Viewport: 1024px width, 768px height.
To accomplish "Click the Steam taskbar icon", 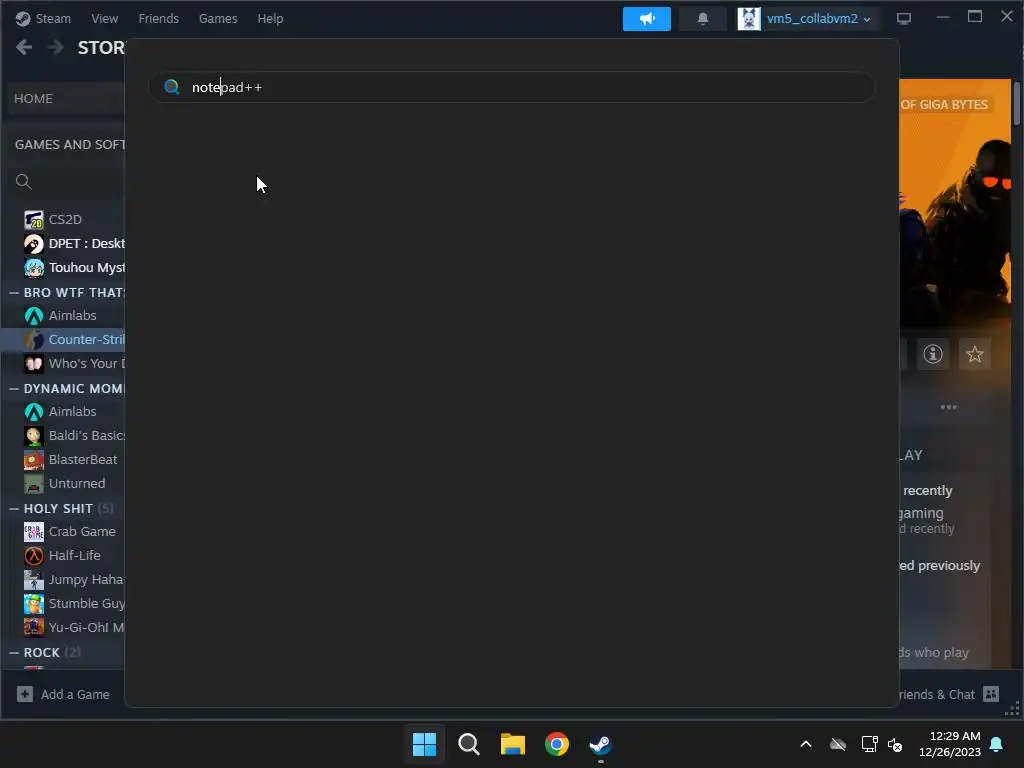I will click(x=600, y=744).
